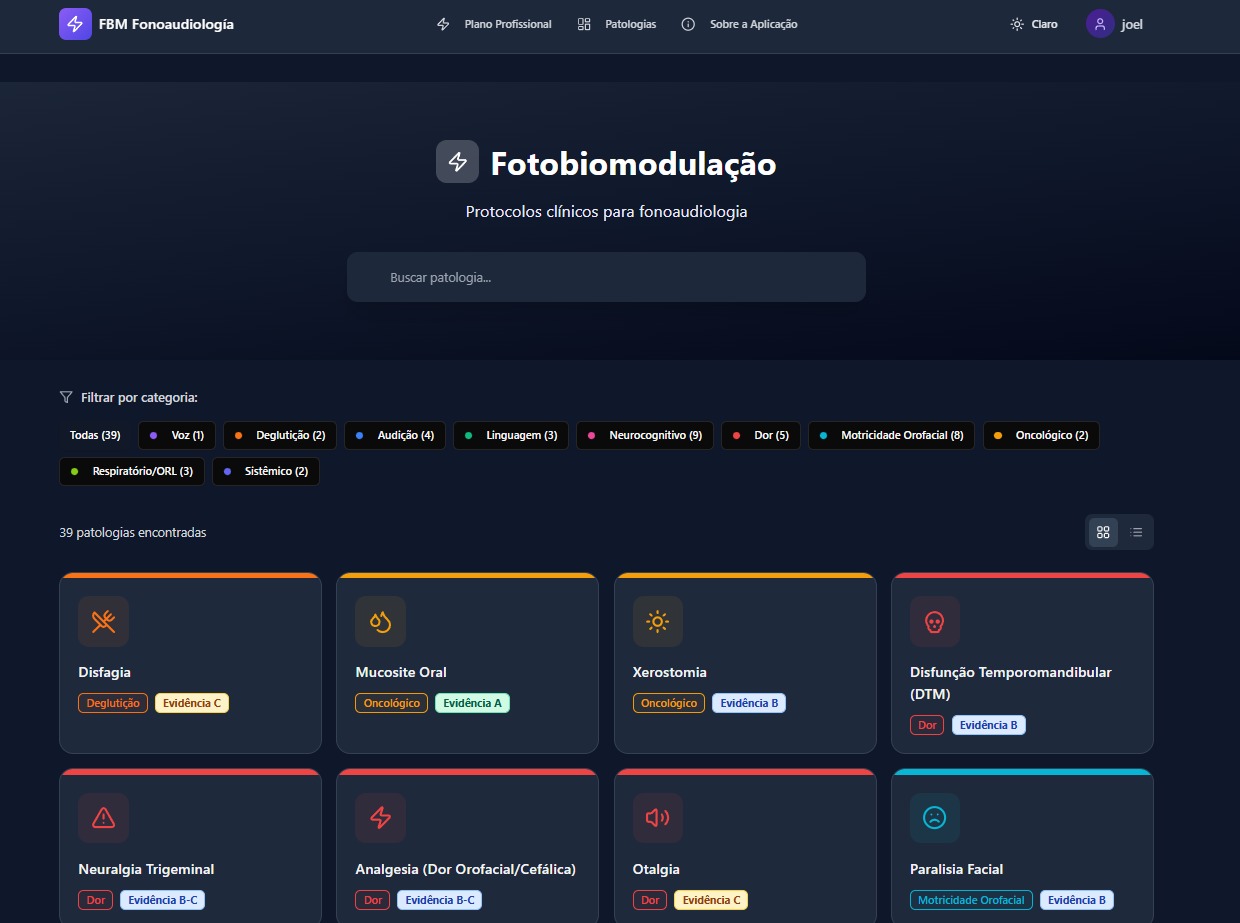Screen dimensions: 1240x923
Task: Click the Neuralgia Trigeminal warning triangle icon
Action: (104, 818)
